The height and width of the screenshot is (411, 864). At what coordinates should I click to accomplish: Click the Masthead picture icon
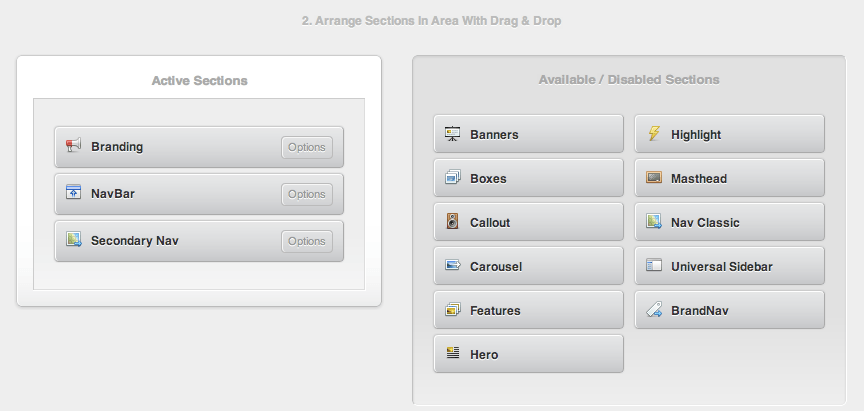[x=653, y=178]
